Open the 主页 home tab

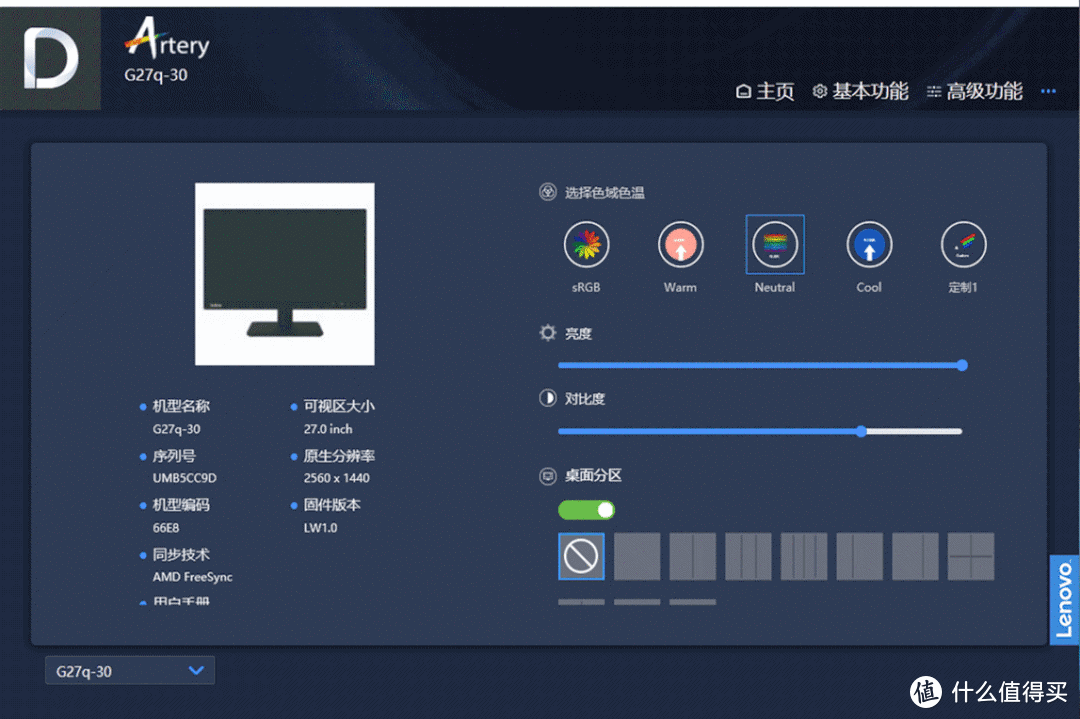(765, 91)
